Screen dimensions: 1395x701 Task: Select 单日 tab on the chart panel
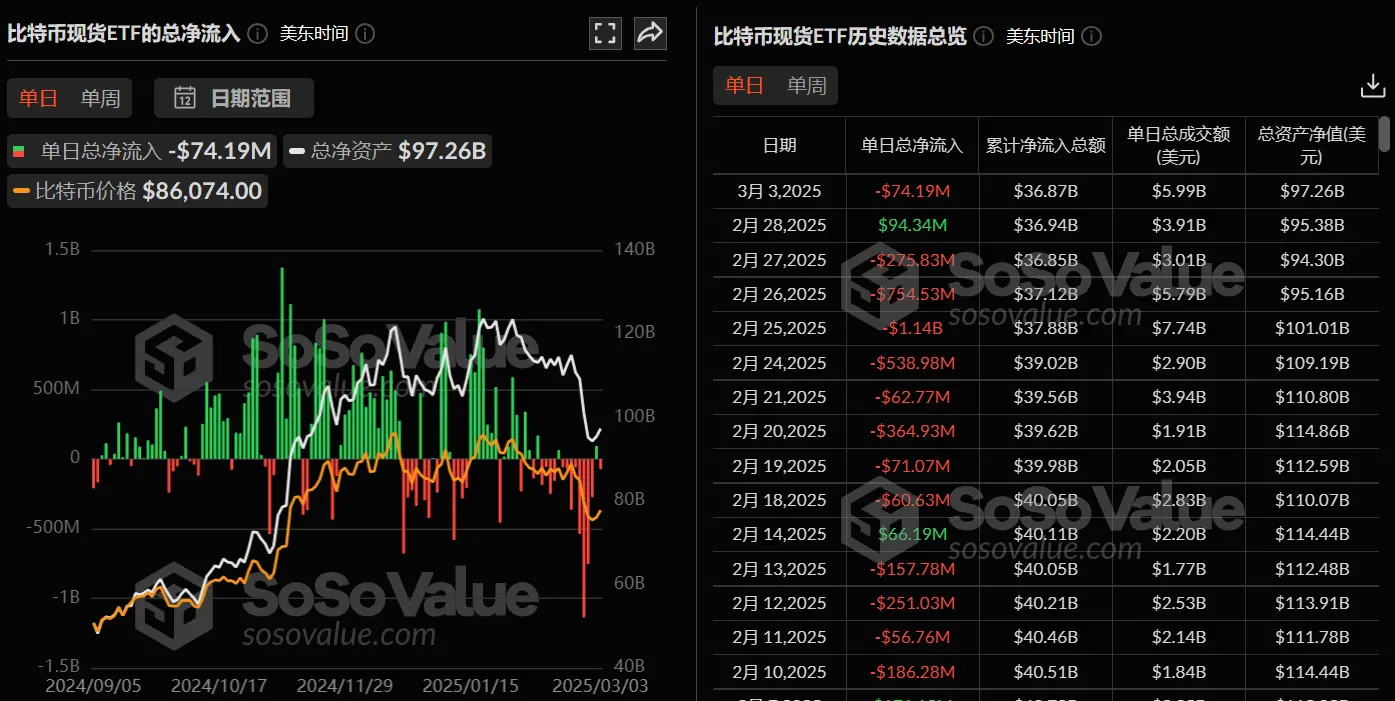point(37,98)
